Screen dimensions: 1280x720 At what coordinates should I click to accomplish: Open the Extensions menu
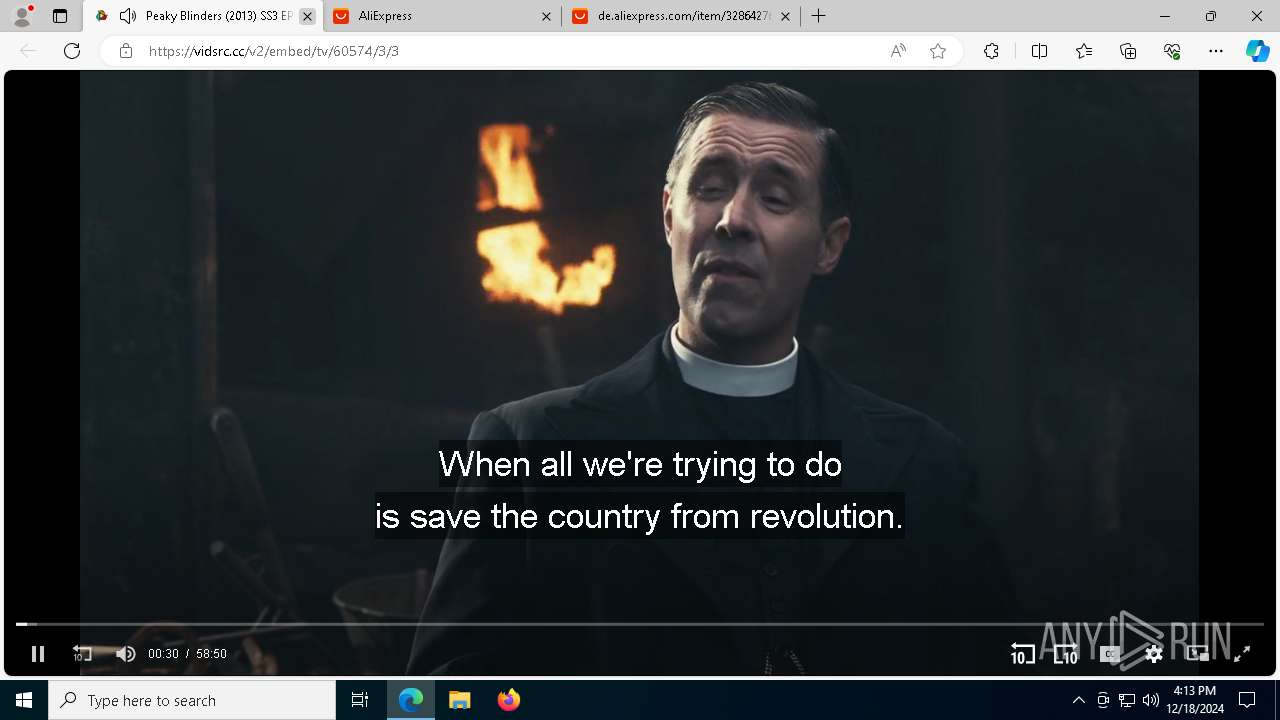pos(991,51)
